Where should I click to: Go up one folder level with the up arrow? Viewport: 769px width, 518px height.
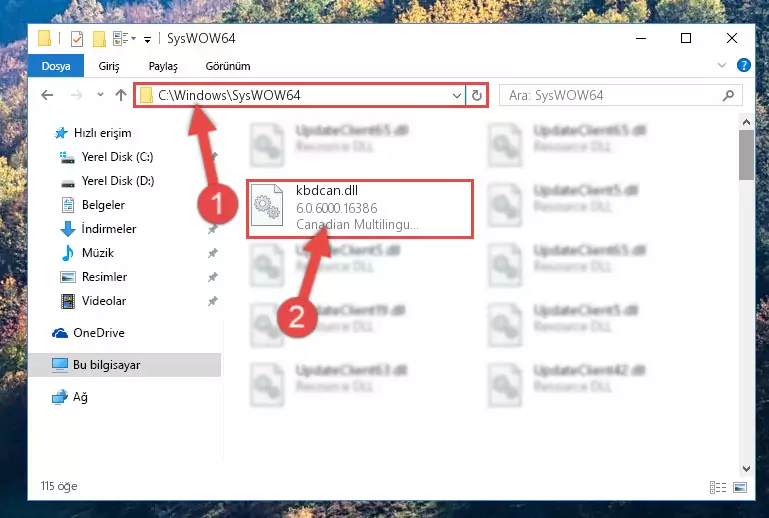(x=121, y=95)
